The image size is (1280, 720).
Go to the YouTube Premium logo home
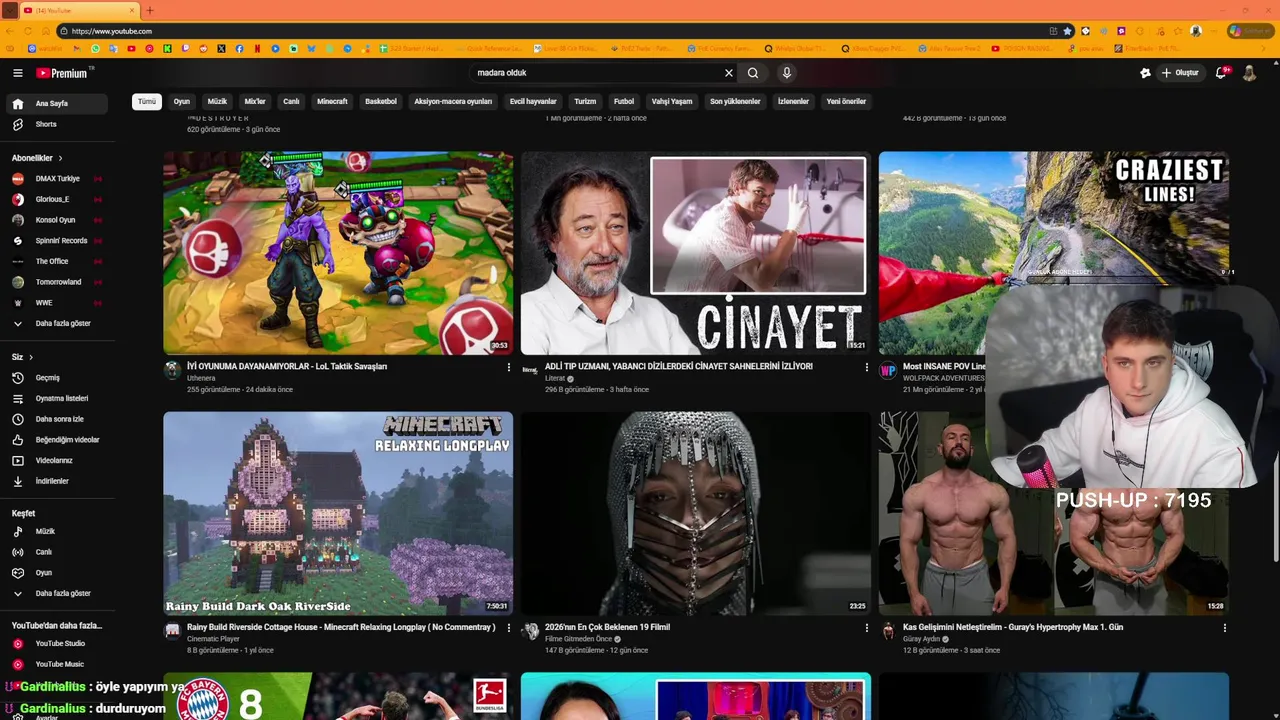(64, 73)
